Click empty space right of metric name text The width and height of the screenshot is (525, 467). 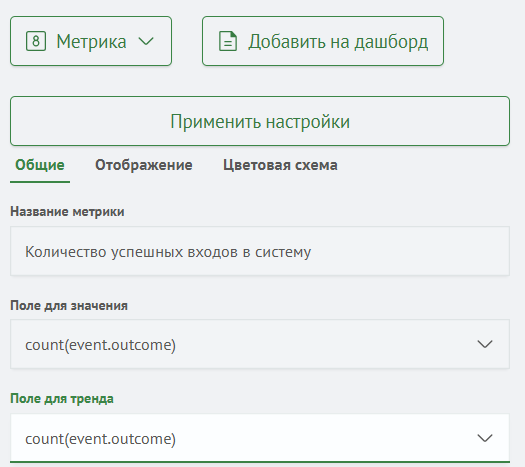click(x=408, y=251)
